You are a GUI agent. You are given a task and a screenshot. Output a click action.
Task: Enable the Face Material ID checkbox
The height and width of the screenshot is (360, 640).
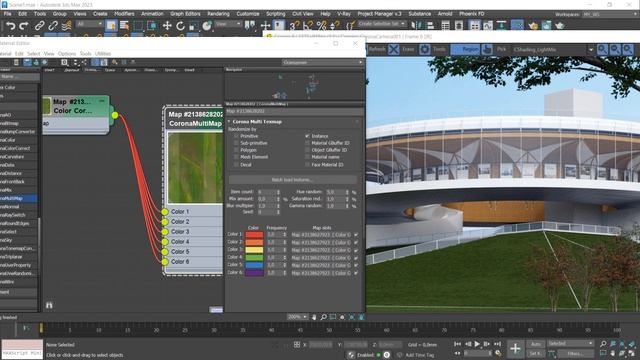click(x=307, y=164)
